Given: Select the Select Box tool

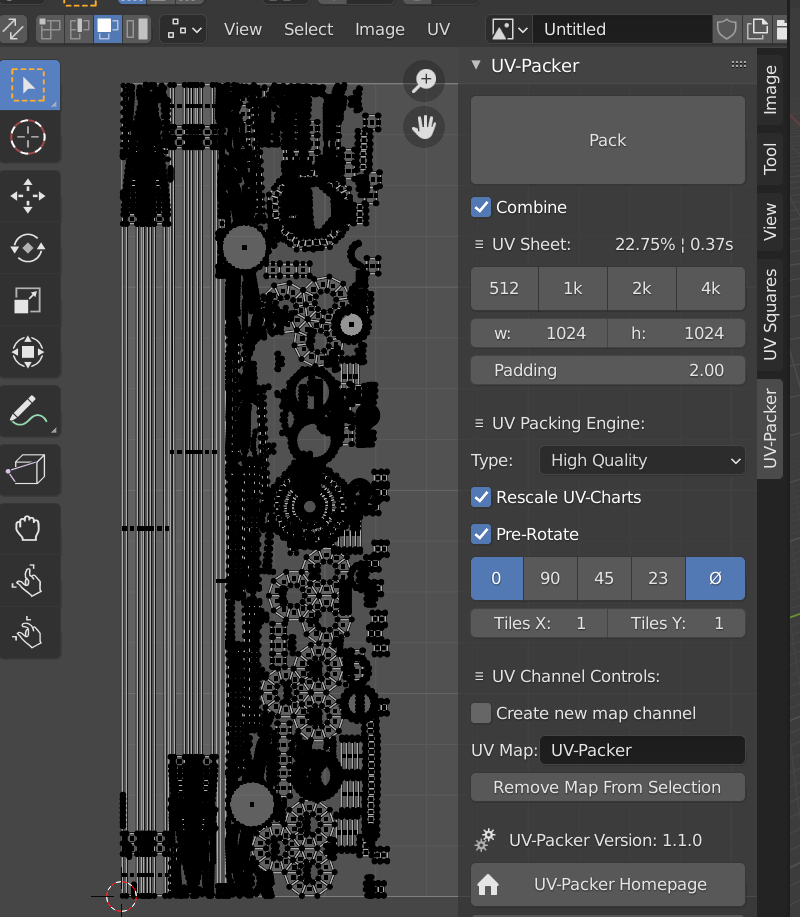Looking at the screenshot, I should tap(28, 85).
